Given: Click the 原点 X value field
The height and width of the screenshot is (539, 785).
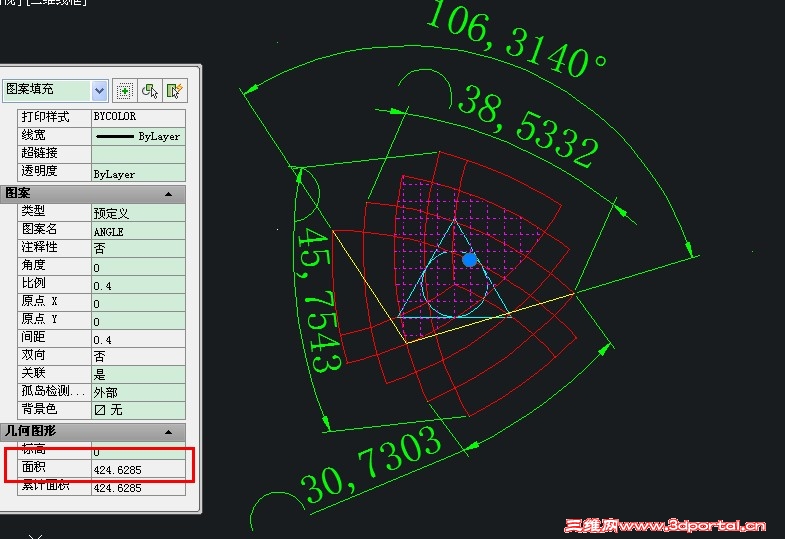Looking at the screenshot, I should [x=138, y=303].
